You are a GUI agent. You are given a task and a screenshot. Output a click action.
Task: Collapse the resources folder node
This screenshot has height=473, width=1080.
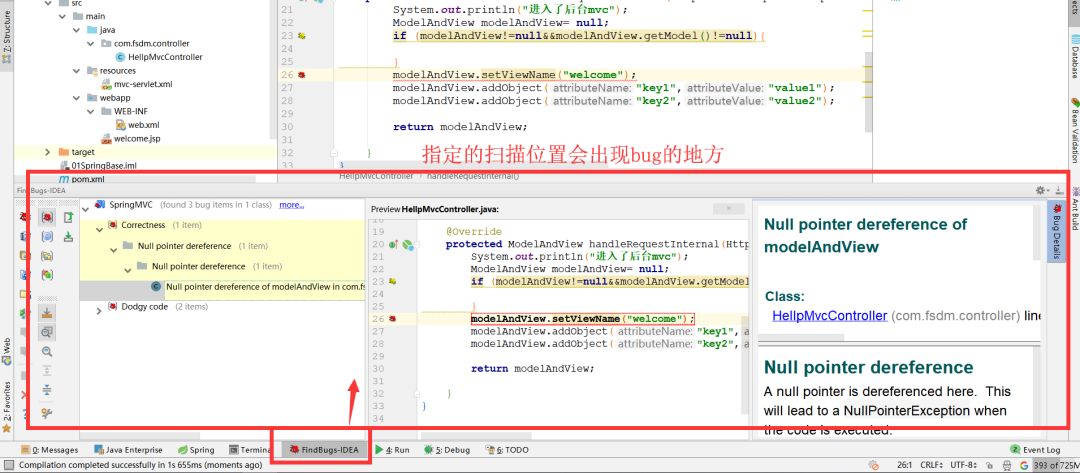coord(76,71)
